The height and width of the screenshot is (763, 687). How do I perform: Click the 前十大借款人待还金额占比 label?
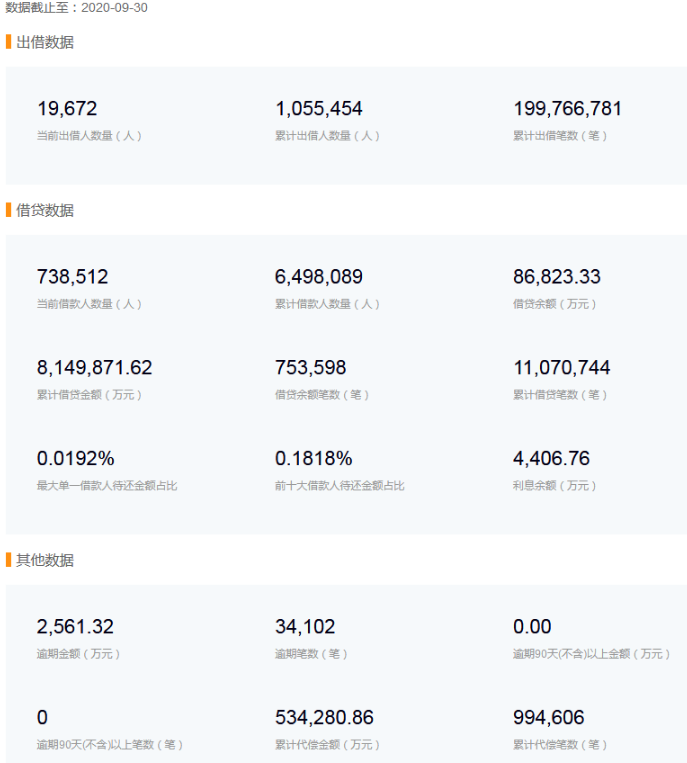pos(340,486)
